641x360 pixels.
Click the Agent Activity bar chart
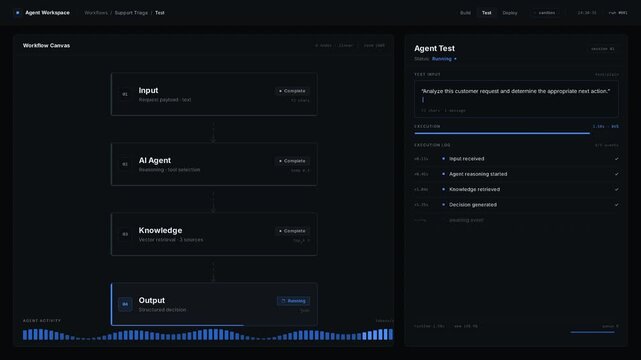point(208,334)
